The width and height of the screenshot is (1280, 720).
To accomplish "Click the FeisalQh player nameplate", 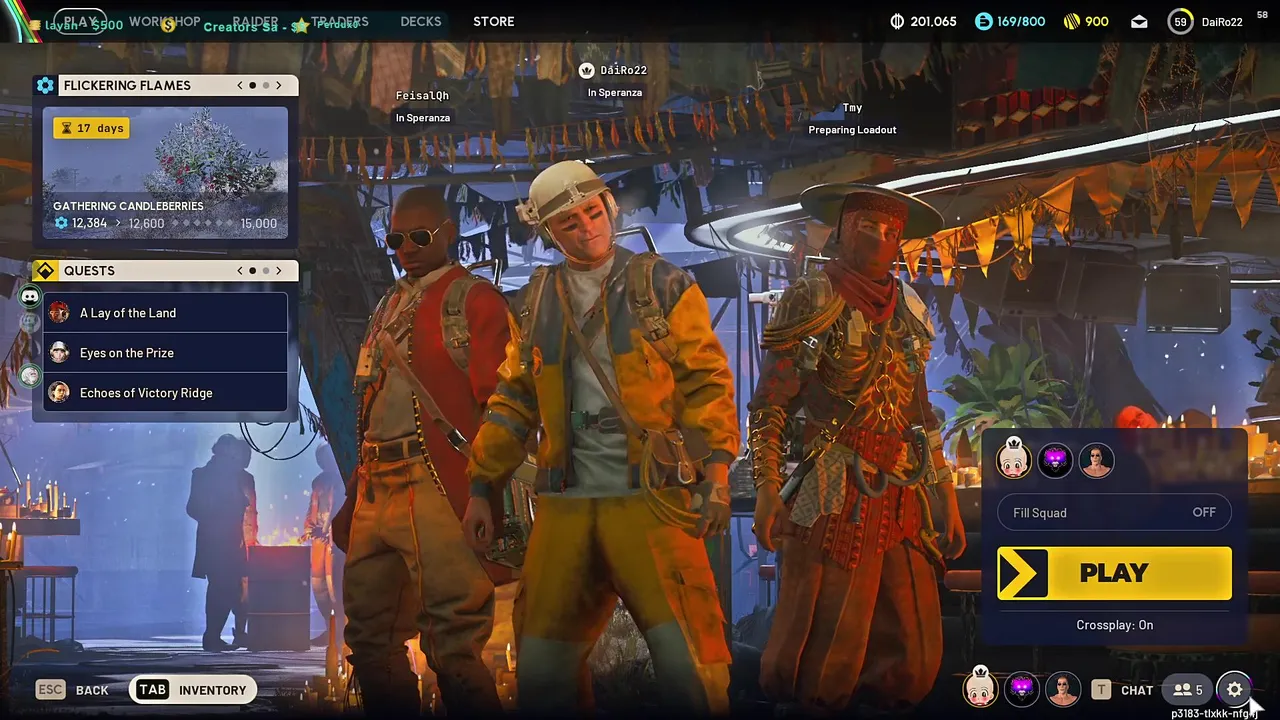I will [422, 96].
